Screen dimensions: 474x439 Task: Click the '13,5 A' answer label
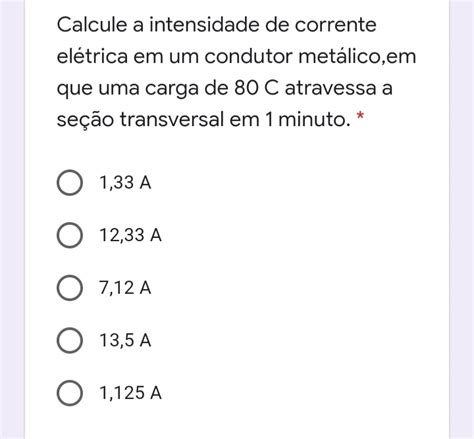[x=125, y=341]
